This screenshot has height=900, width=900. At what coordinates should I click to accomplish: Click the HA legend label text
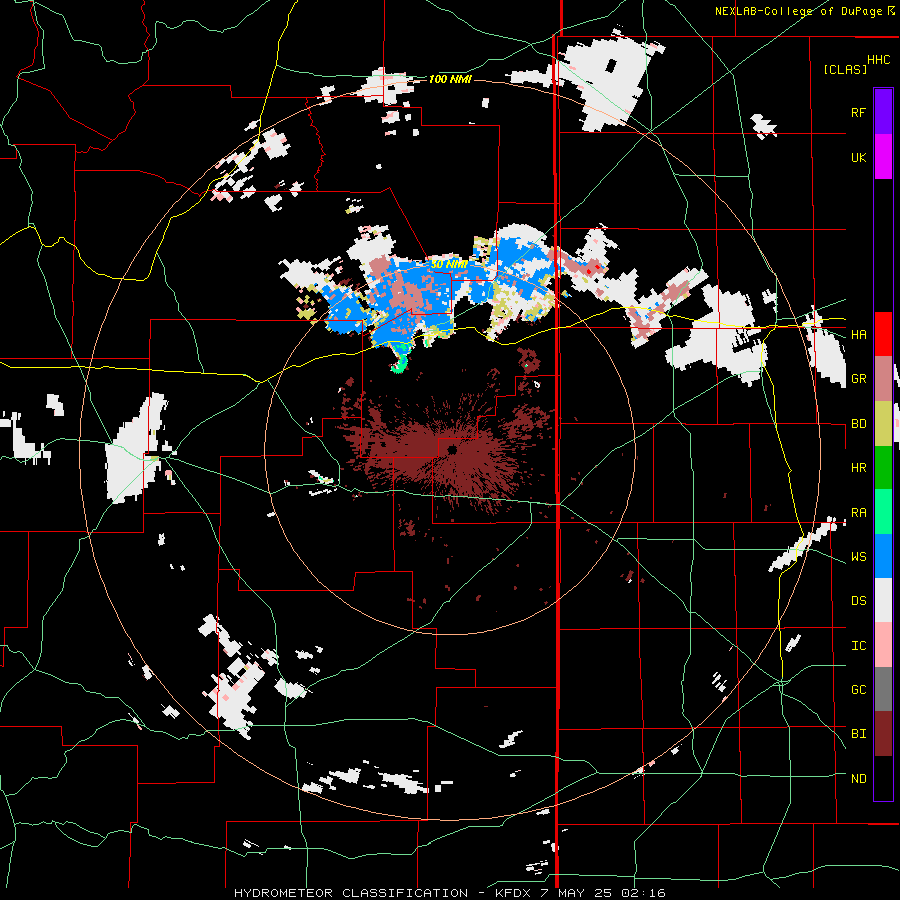(858, 335)
